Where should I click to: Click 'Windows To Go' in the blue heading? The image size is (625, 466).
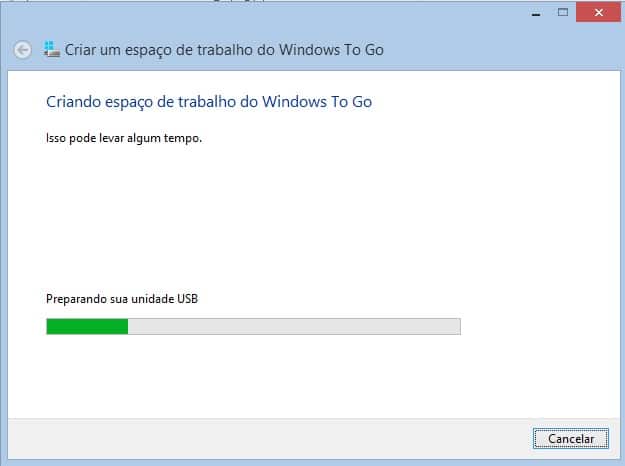pos(317,102)
